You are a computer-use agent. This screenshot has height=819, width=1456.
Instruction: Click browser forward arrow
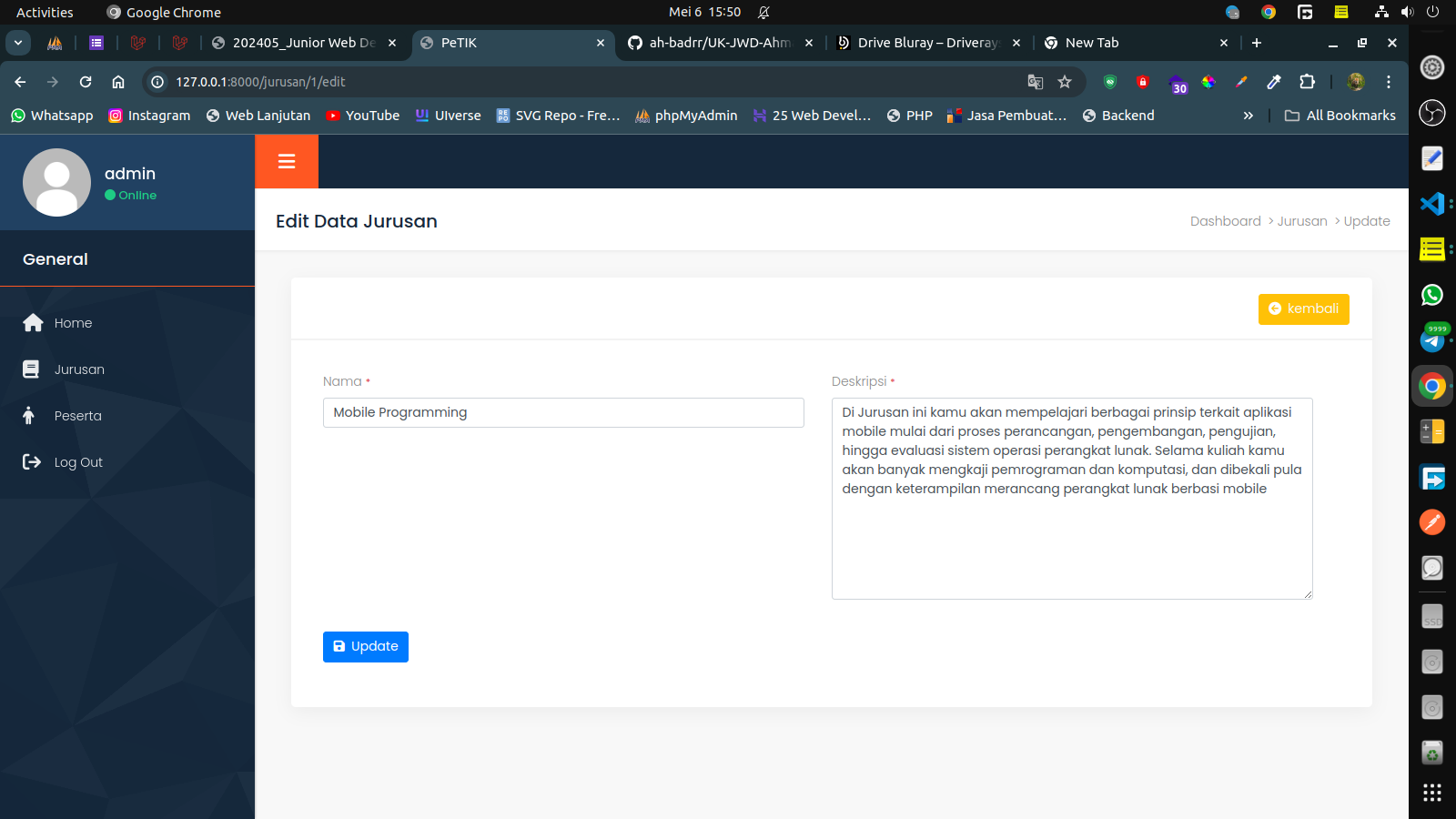(x=53, y=82)
